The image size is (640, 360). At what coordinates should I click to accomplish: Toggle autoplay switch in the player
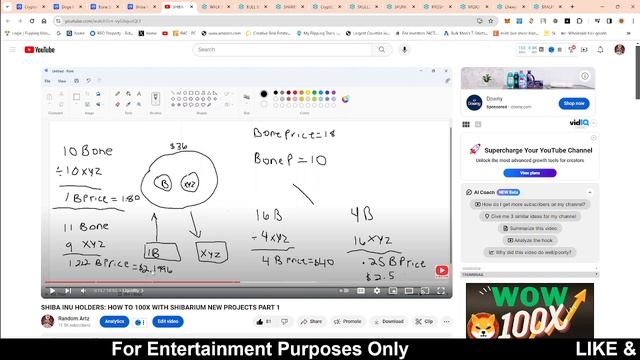[x=344, y=291]
